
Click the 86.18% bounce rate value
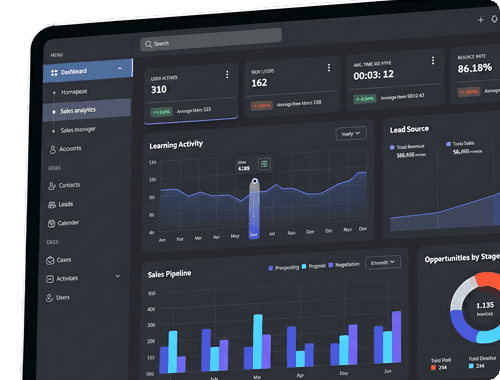tap(474, 68)
